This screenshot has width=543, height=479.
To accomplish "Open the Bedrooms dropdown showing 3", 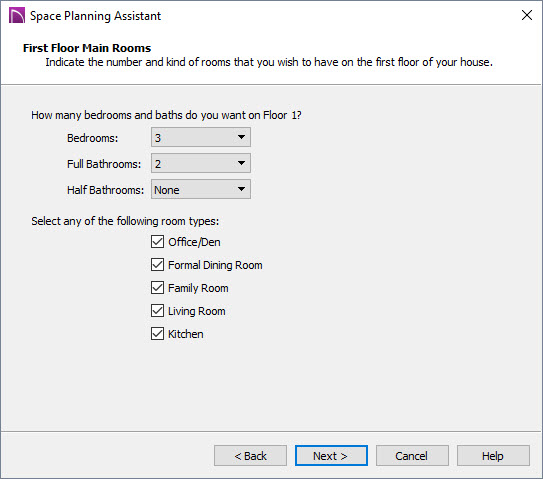I will 201,138.
